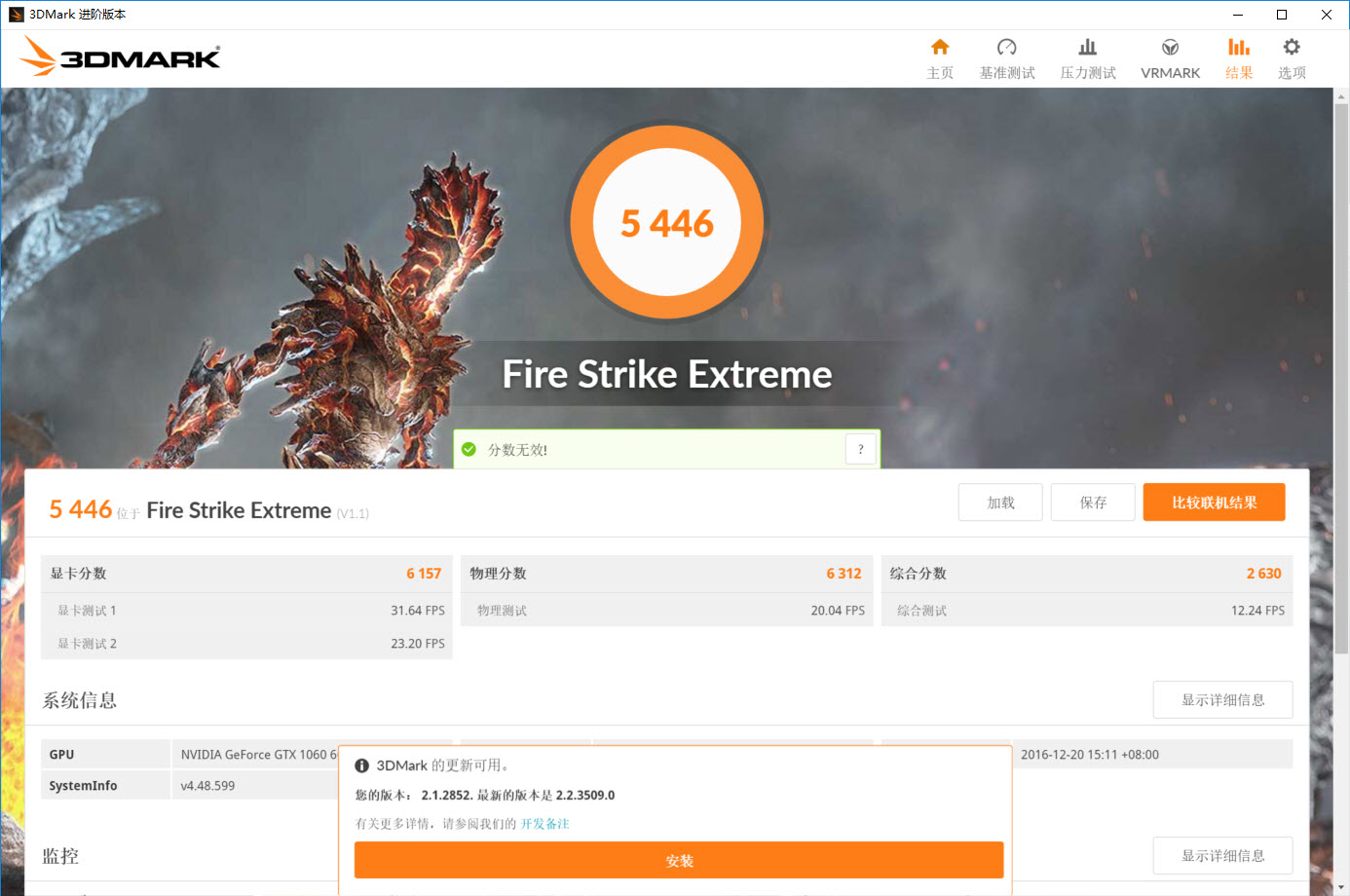Click the 综合分数 label
1350x896 pixels.
click(x=918, y=574)
